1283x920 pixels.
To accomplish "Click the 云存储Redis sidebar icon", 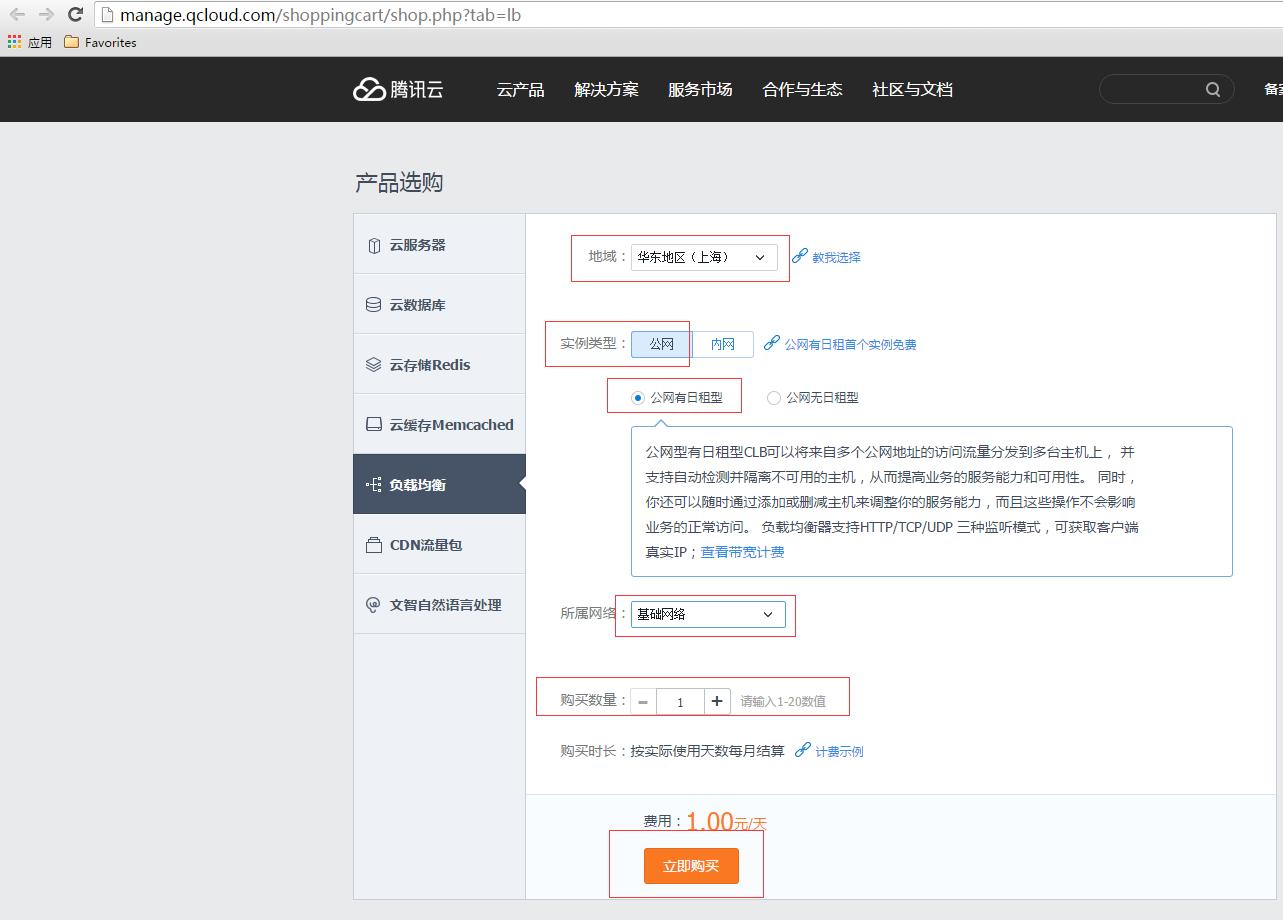I will coord(374,365).
